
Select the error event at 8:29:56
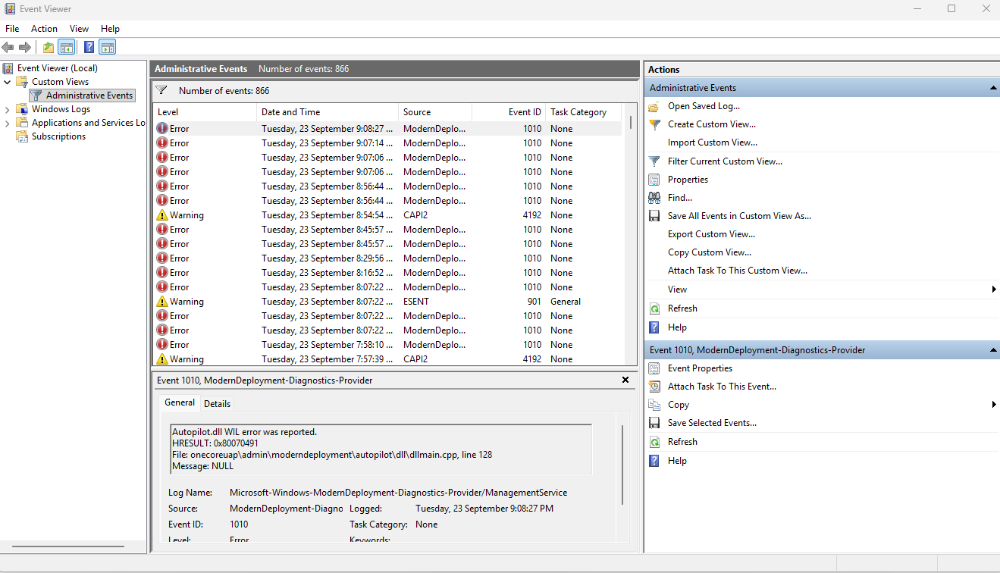388,258
